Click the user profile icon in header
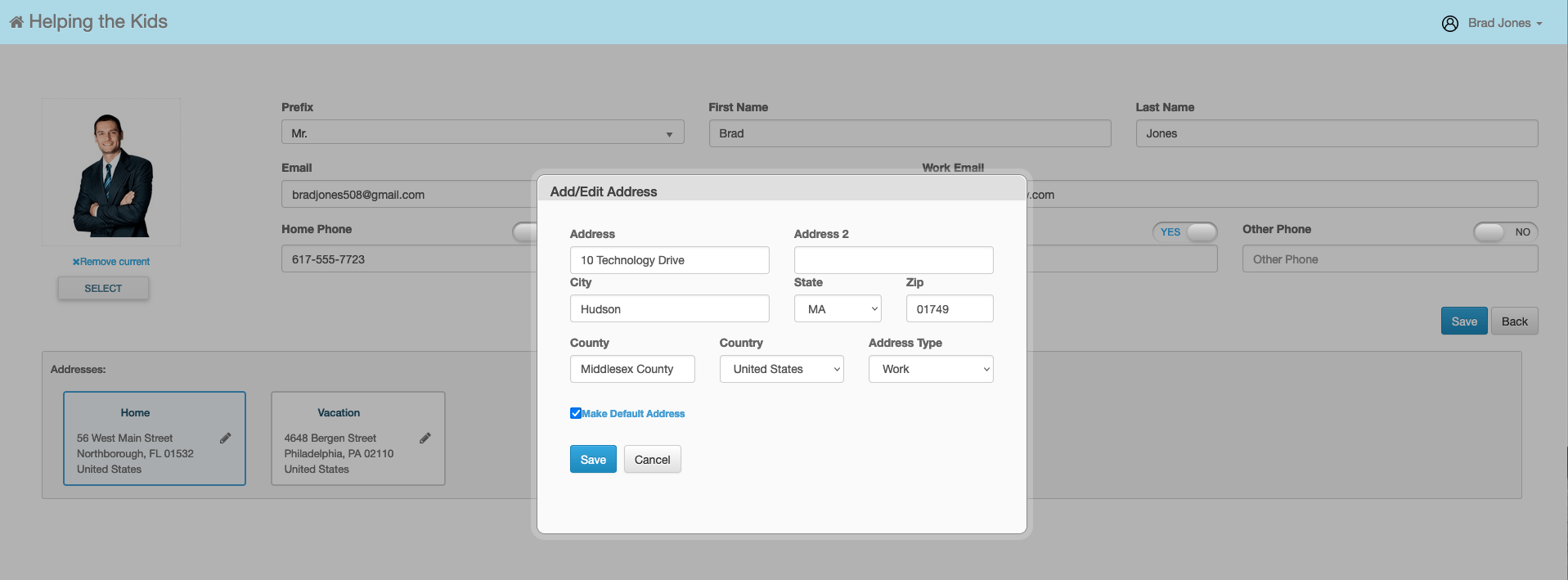Viewport: 1568px width, 580px height. click(x=1449, y=24)
